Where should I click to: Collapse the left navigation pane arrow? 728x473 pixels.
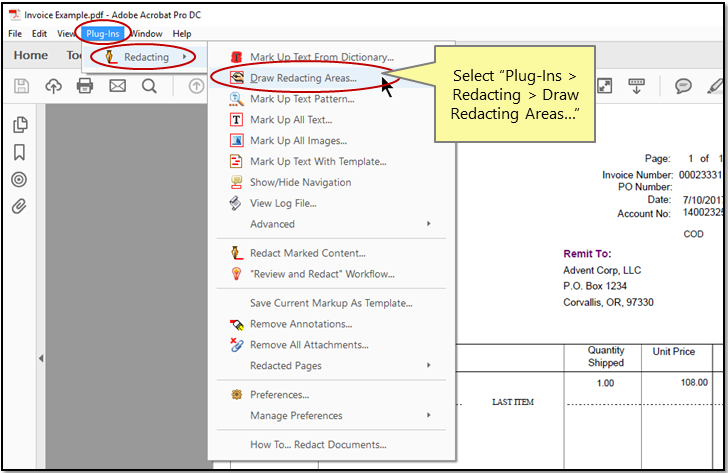coord(40,358)
